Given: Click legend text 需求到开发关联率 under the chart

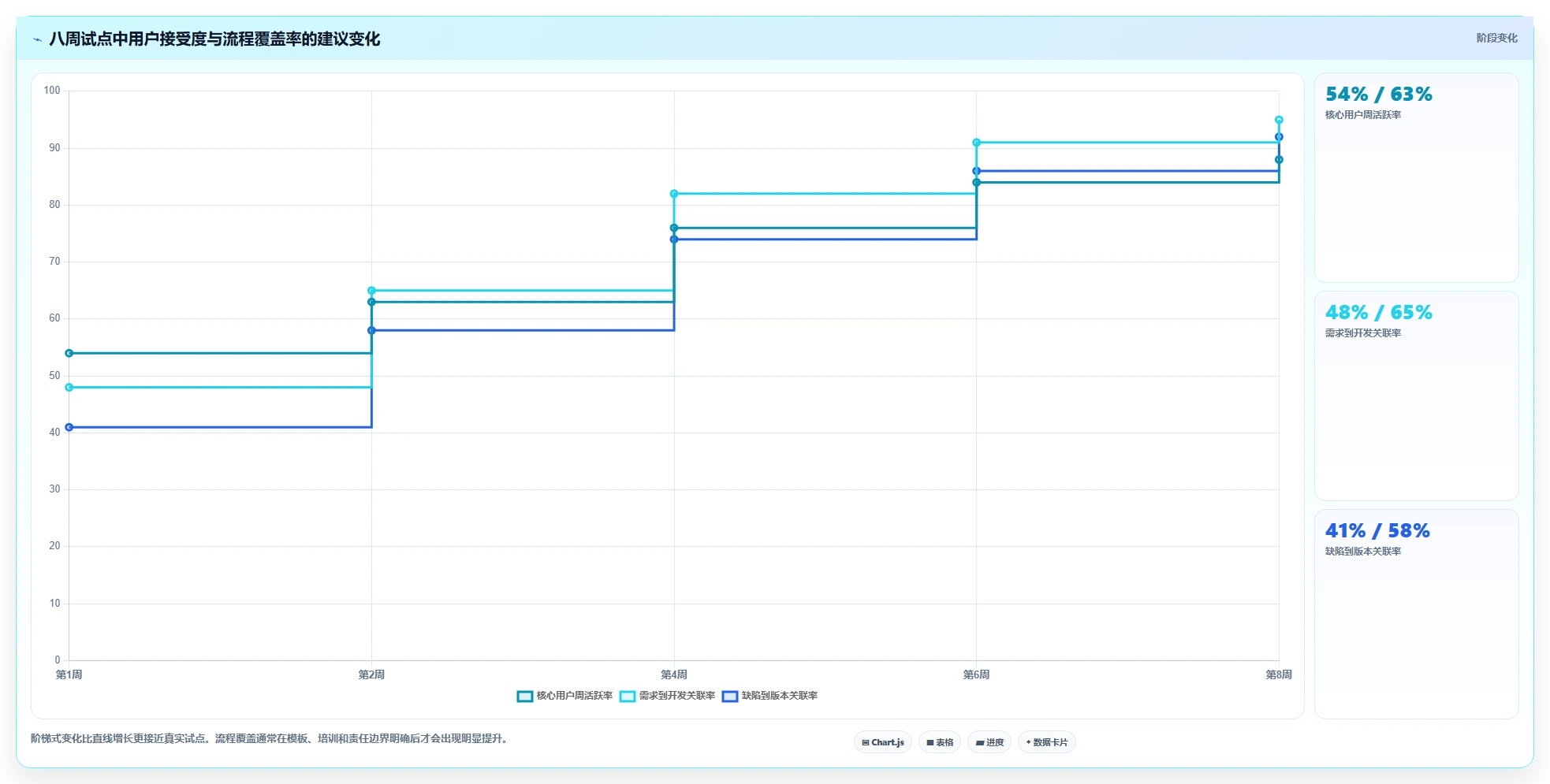Looking at the screenshot, I should (677, 696).
